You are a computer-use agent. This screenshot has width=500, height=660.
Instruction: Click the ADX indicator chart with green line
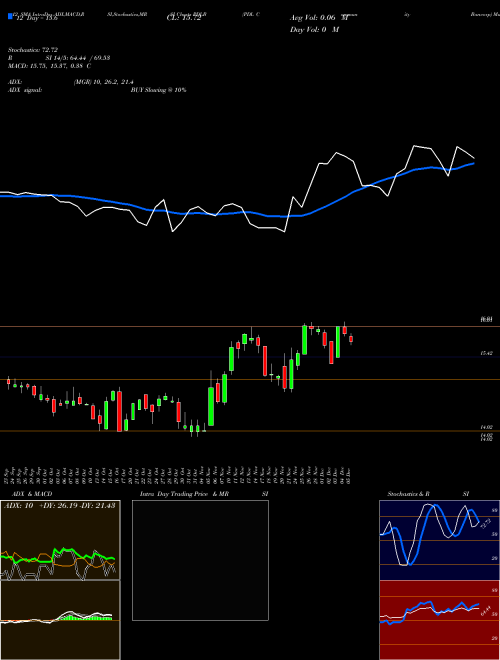tap(60, 540)
